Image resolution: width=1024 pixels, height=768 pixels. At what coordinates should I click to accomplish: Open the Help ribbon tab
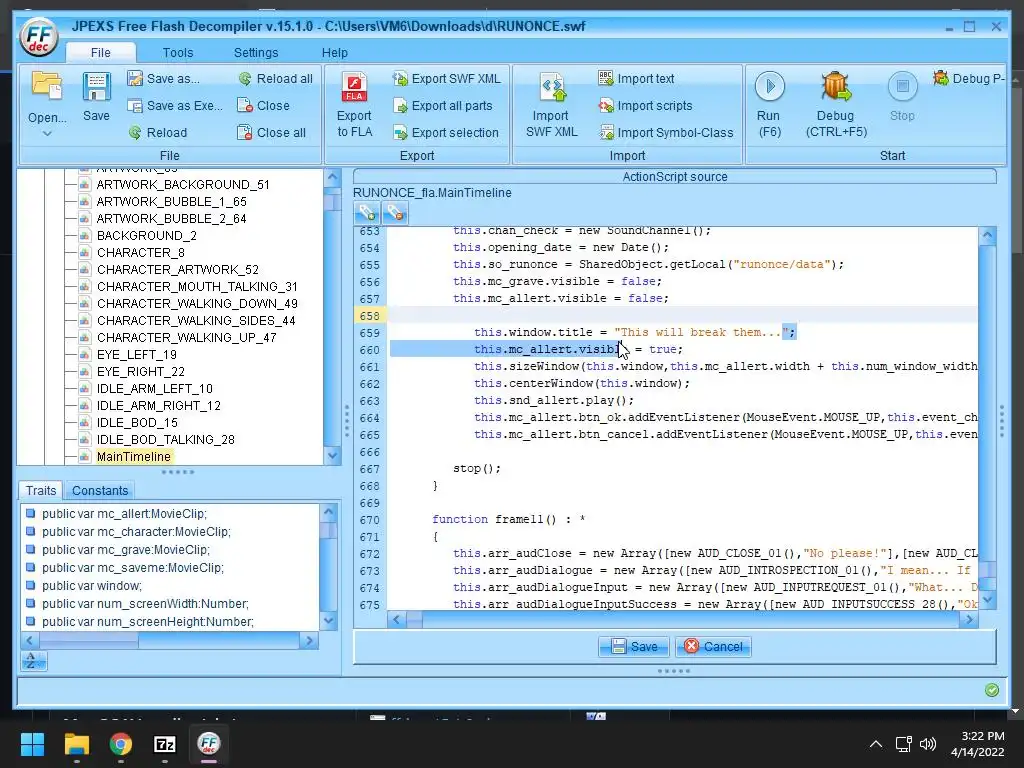pyautogui.click(x=334, y=52)
